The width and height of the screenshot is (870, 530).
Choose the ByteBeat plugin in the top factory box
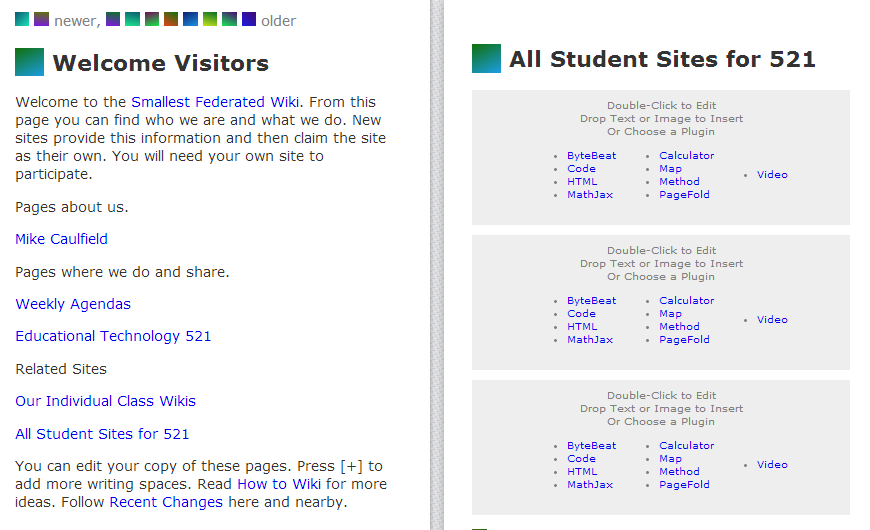[x=591, y=156]
